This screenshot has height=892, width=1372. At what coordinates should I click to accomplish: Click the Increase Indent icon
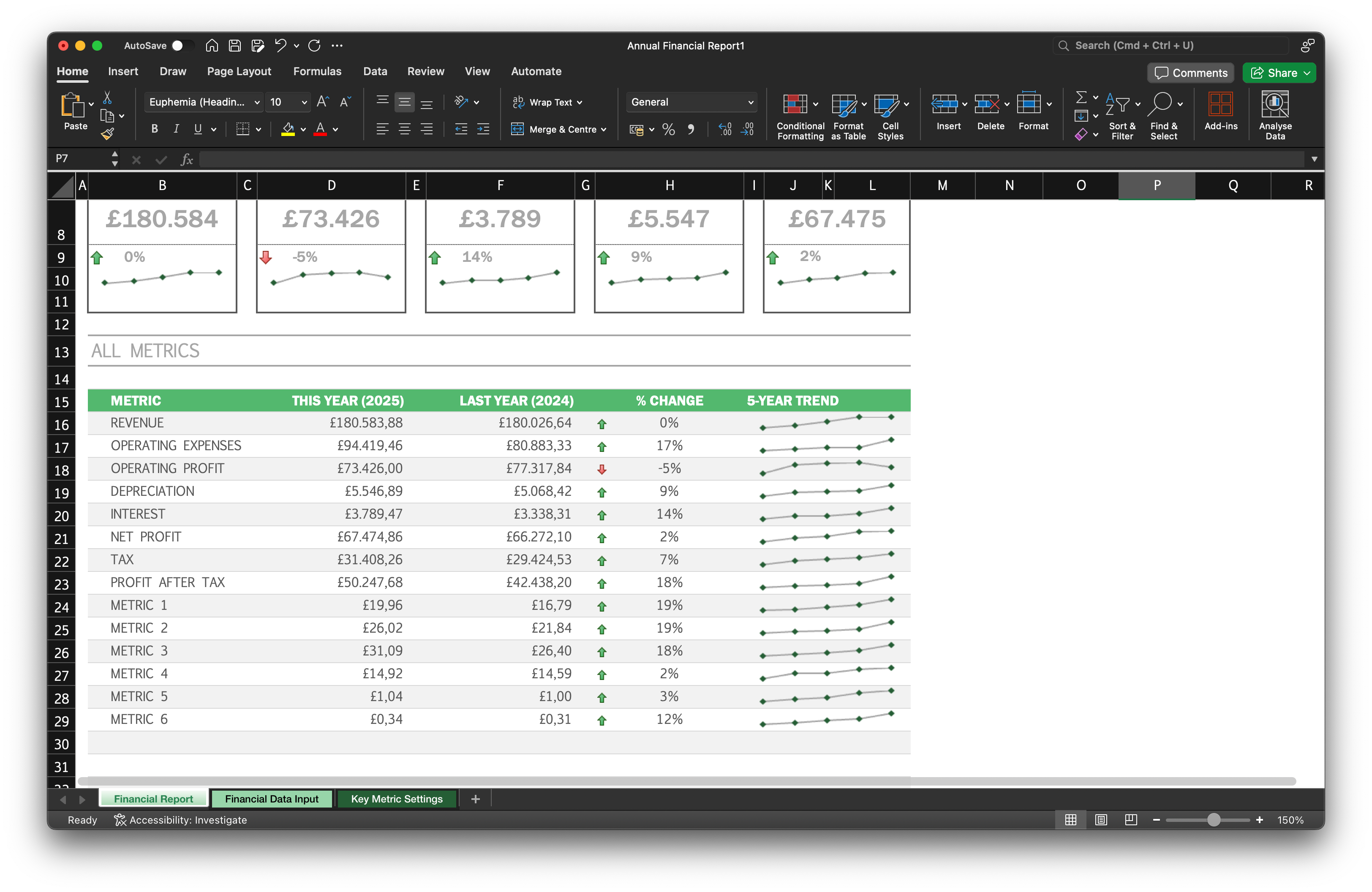483,129
